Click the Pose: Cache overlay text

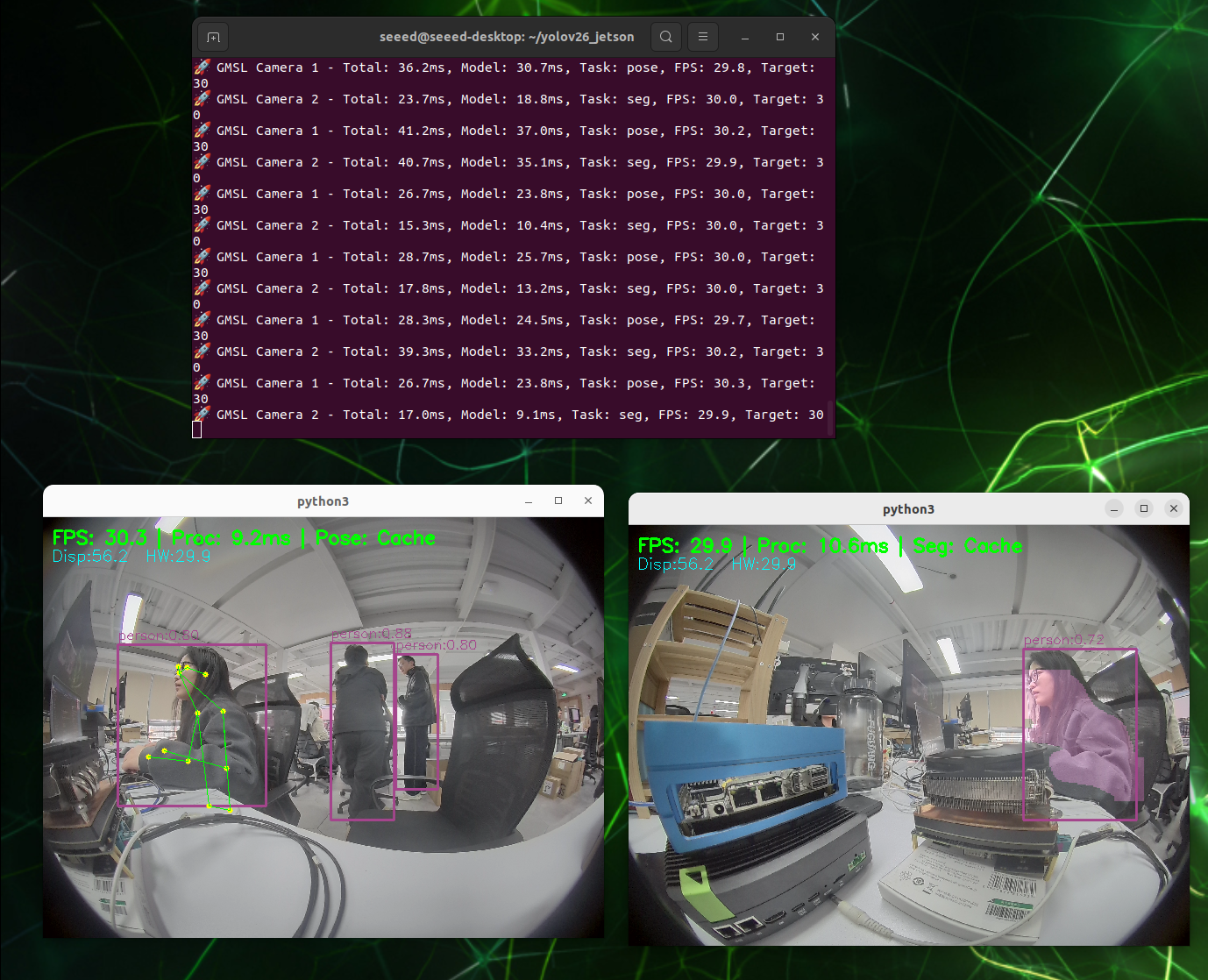click(x=375, y=537)
